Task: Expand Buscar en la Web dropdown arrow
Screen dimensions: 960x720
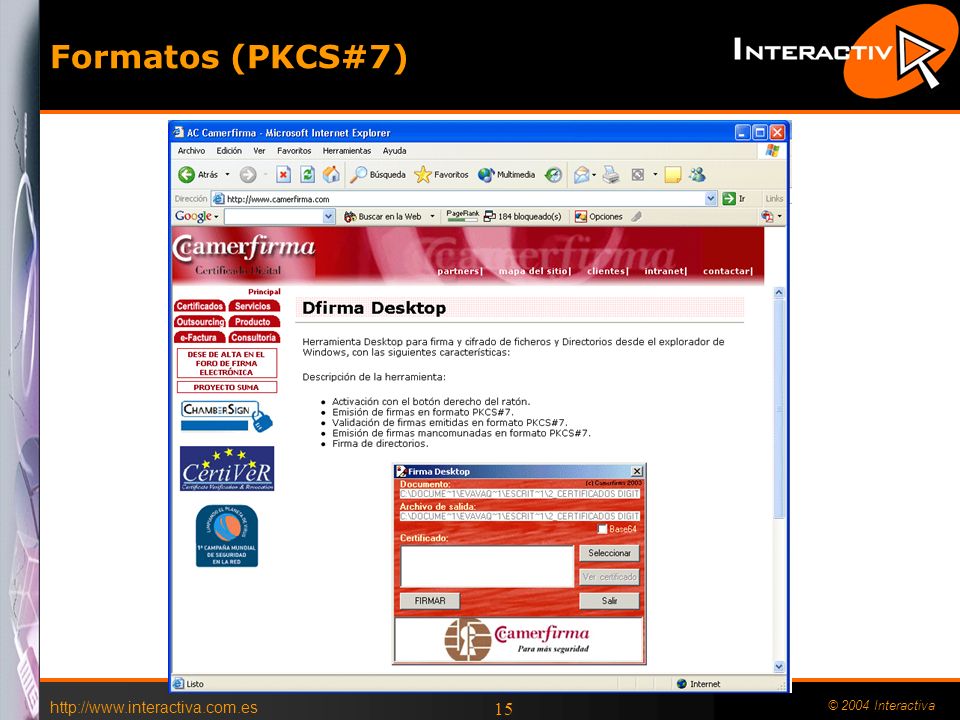Action: [432, 217]
